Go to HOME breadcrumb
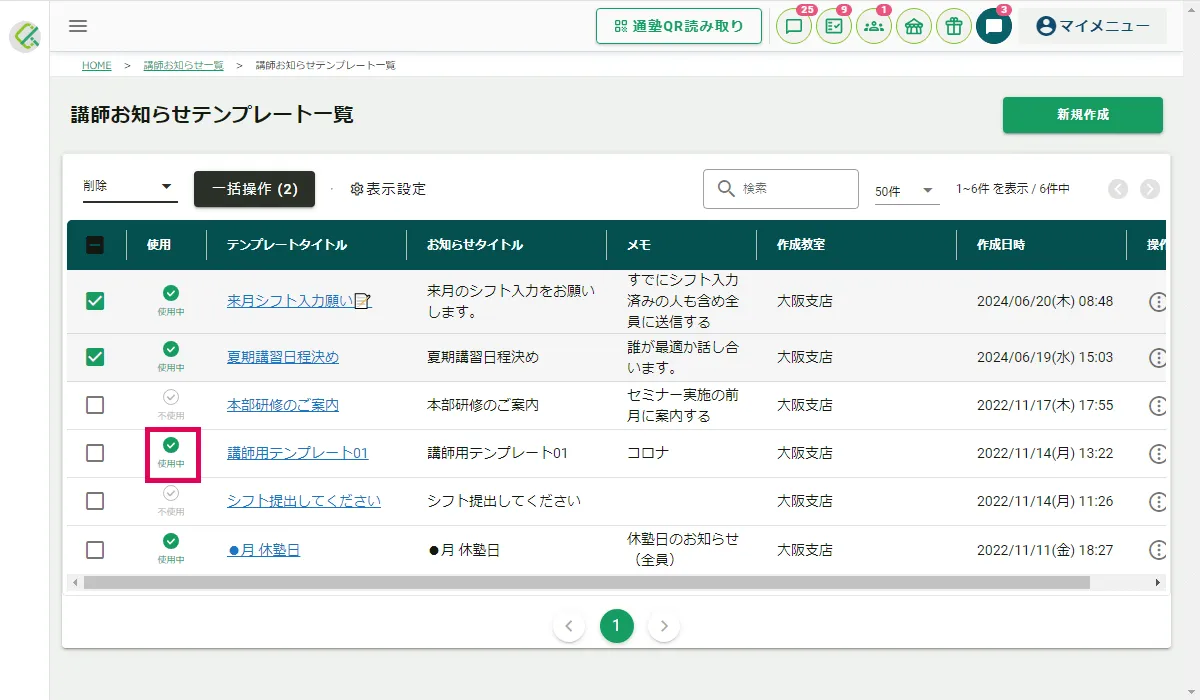The width and height of the screenshot is (1200, 700). [97, 65]
